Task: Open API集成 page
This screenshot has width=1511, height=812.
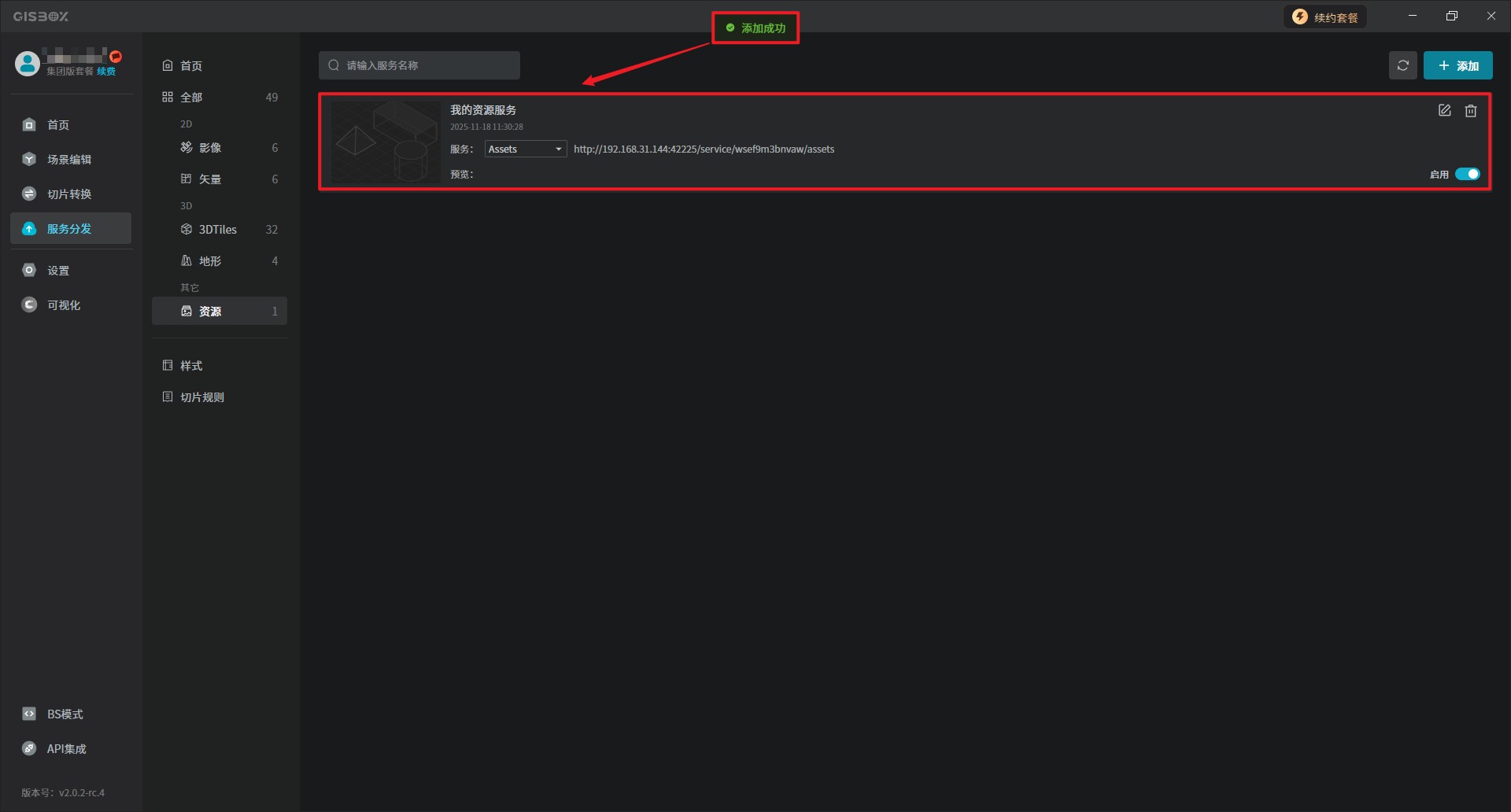Action: point(66,749)
